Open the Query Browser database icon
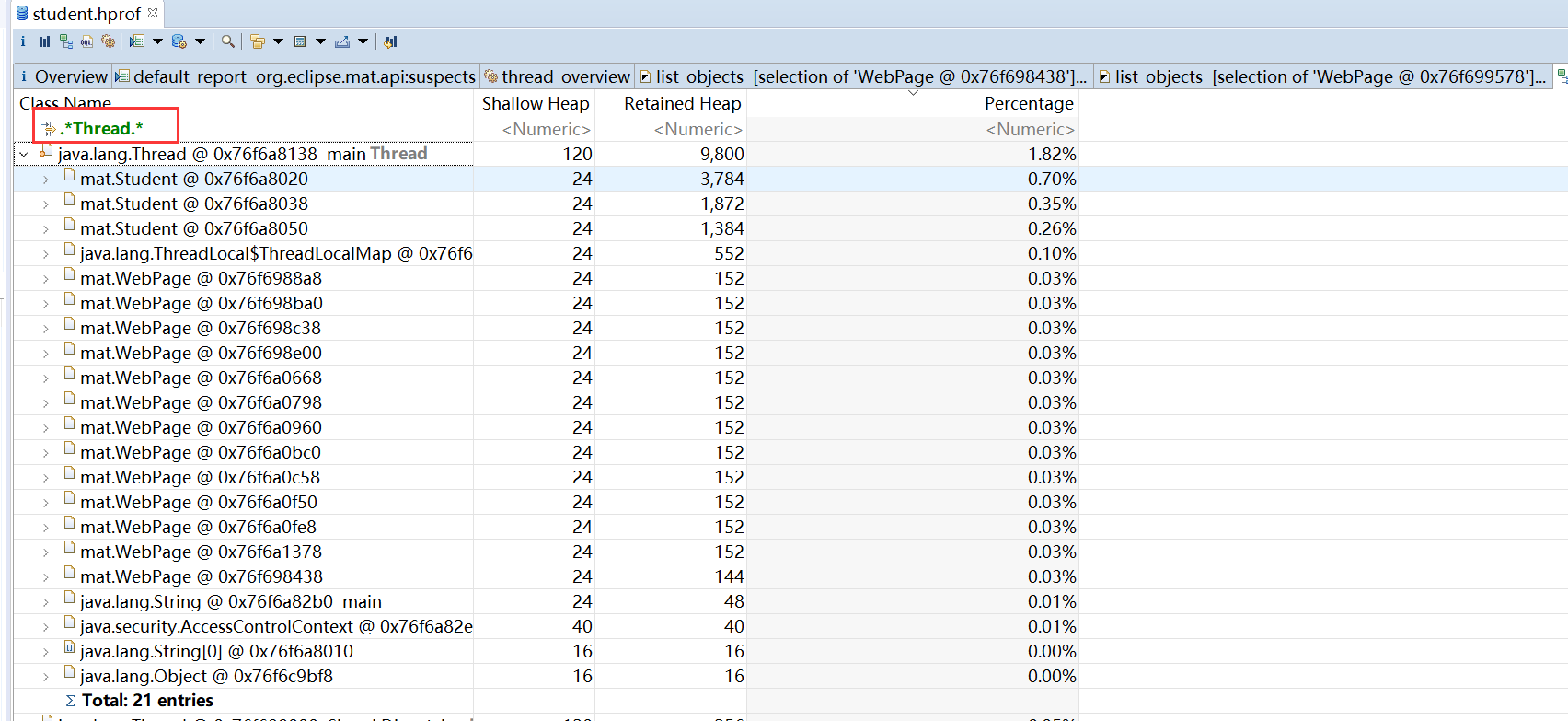Image resolution: width=1568 pixels, height=721 pixels. point(179,41)
